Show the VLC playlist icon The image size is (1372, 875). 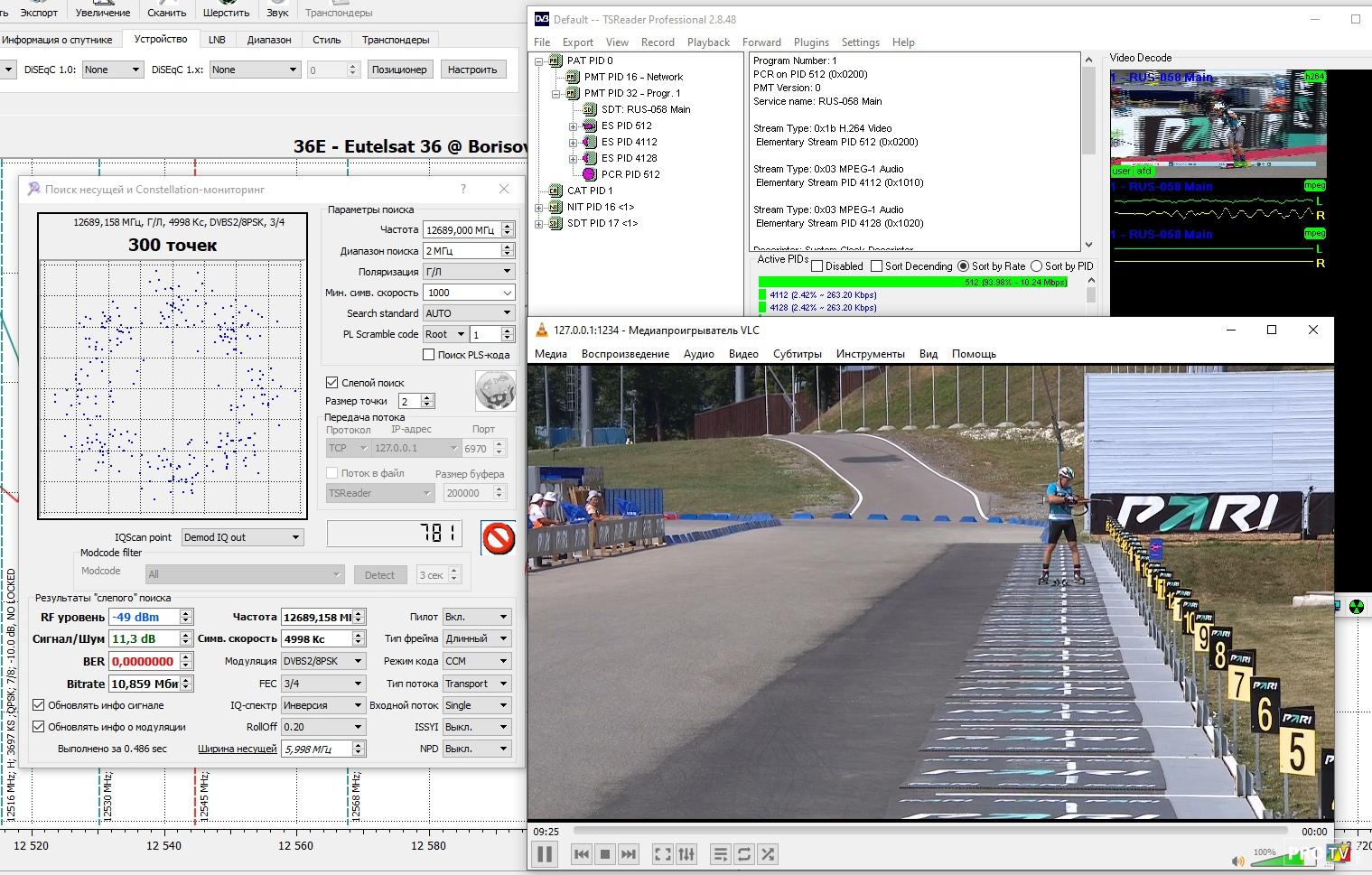pyautogui.click(x=720, y=853)
